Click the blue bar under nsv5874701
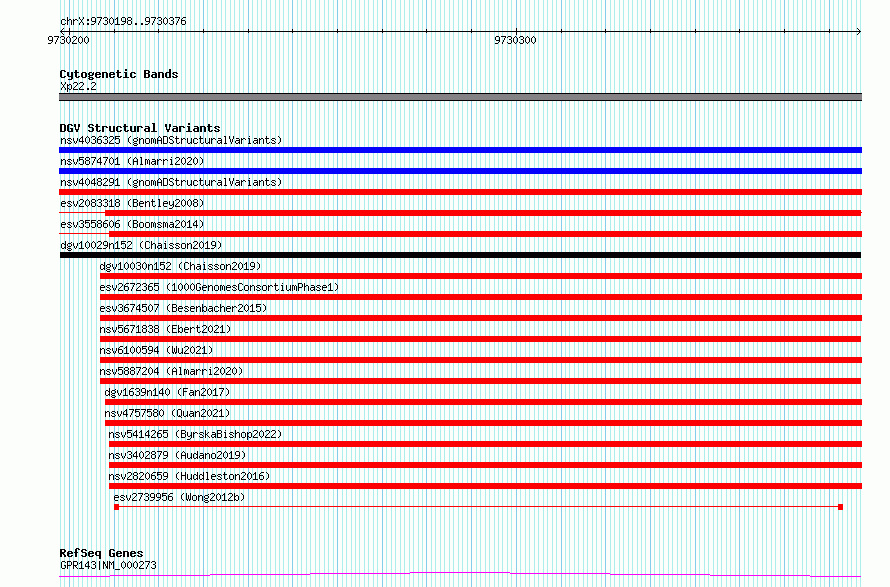Image resolution: width=890 pixels, height=587 pixels. coord(460,171)
